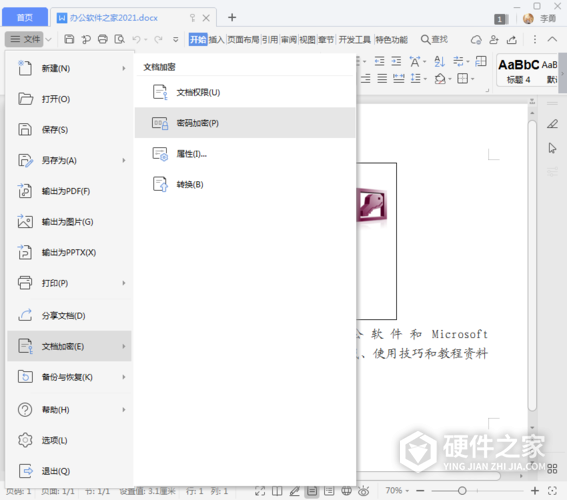567x500 pixels.
Task: Open the 开发工具 ribbon tab
Action: [354, 39]
